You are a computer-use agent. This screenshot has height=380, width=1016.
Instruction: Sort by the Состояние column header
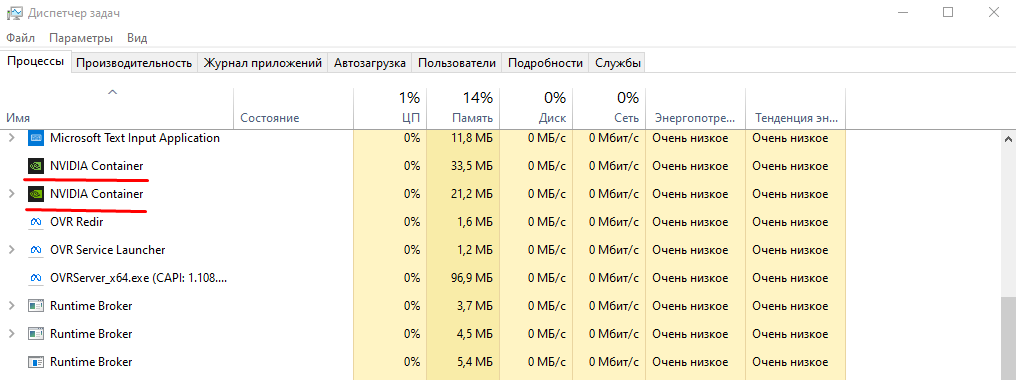tap(293, 107)
